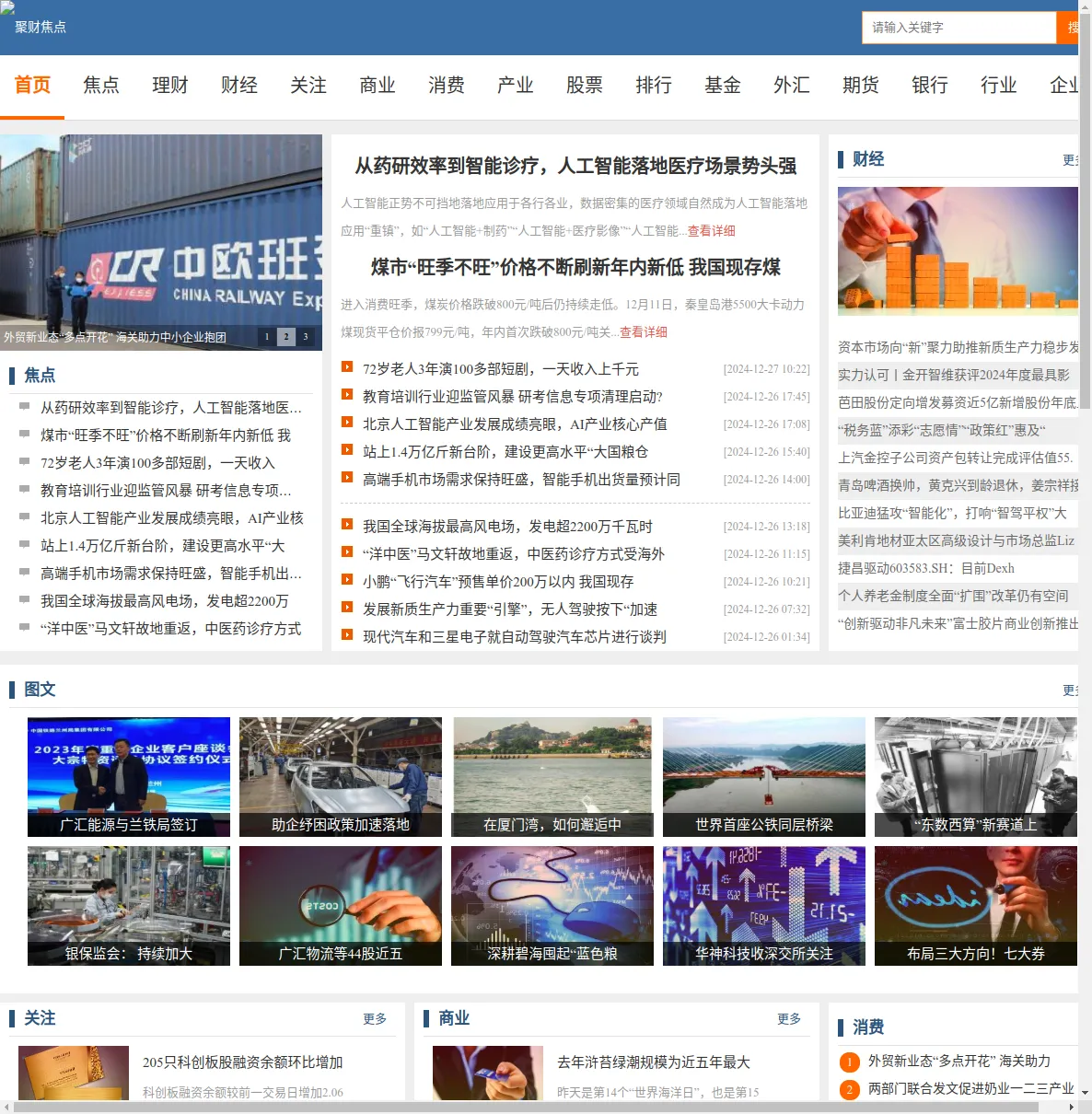Click rank 1 badge 外贸新业态"多点开花"
Viewport: 1092px width, 1114px height.
tap(849, 1062)
